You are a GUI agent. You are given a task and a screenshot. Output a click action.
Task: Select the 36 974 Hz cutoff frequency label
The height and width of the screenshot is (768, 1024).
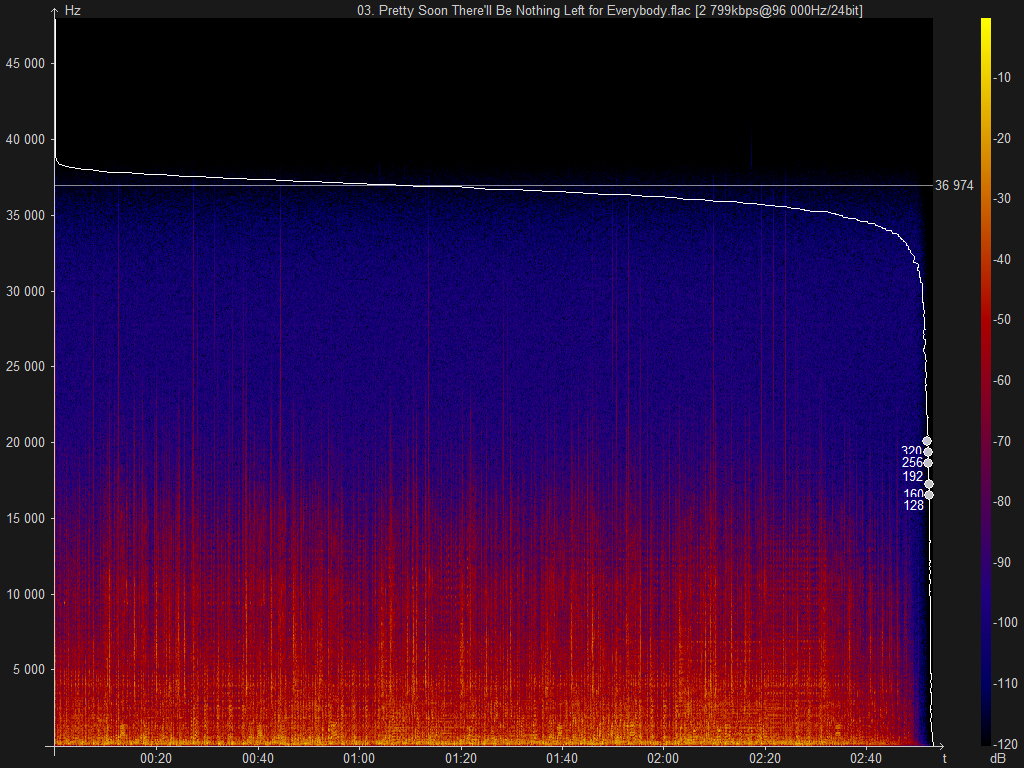[x=955, y=186]
